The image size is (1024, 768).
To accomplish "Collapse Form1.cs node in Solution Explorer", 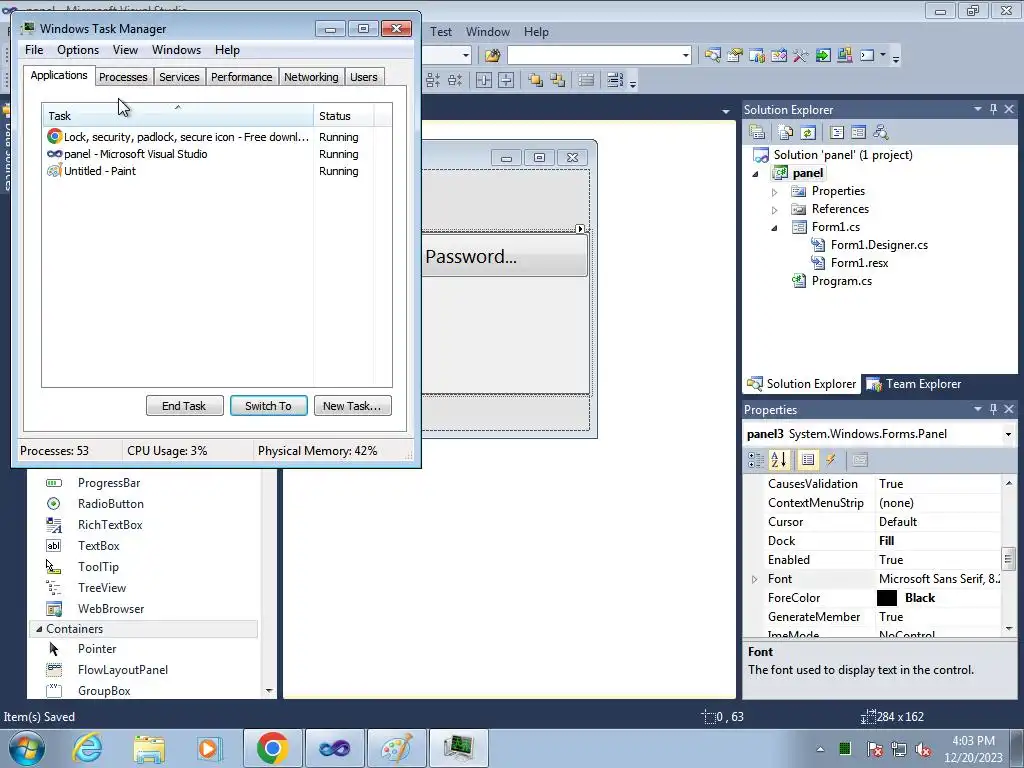I will click(x=775, y=228).
